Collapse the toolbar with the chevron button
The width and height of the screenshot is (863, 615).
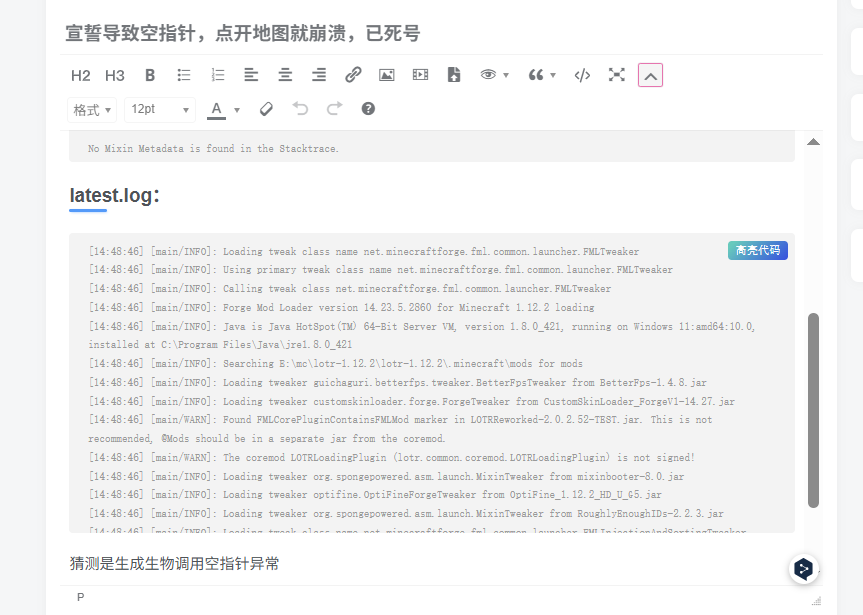pos(650,75)
